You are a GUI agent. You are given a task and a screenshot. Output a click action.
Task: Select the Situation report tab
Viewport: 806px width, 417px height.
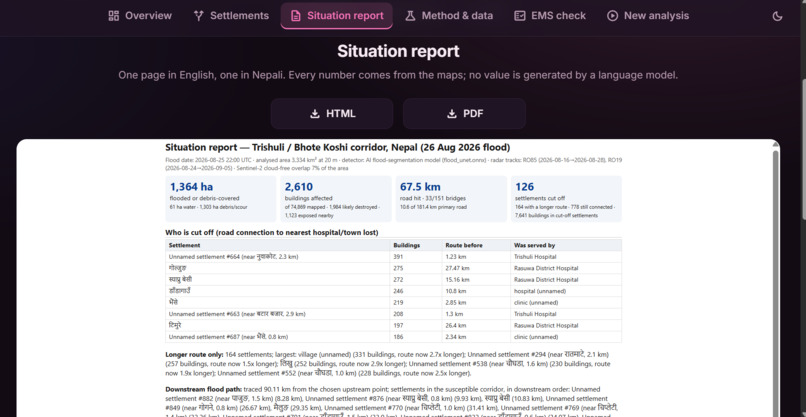[337, 16]
